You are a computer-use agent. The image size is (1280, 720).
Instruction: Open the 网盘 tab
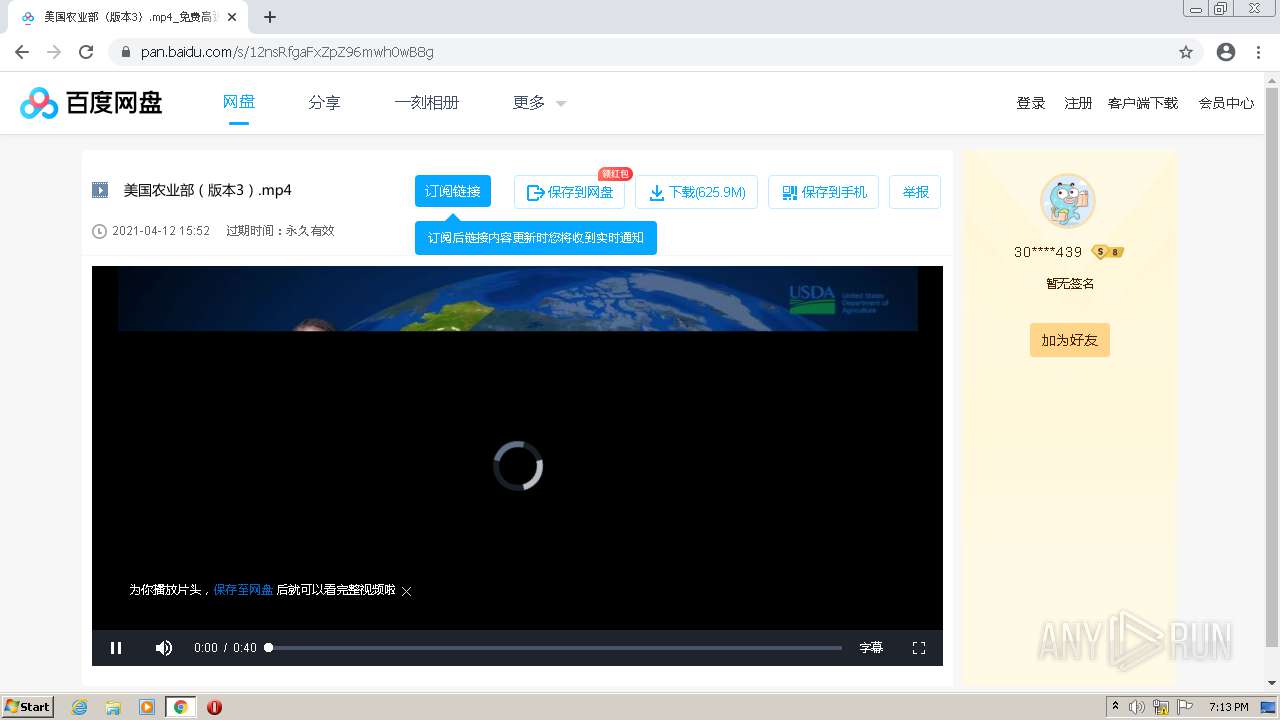pos(238,102)
